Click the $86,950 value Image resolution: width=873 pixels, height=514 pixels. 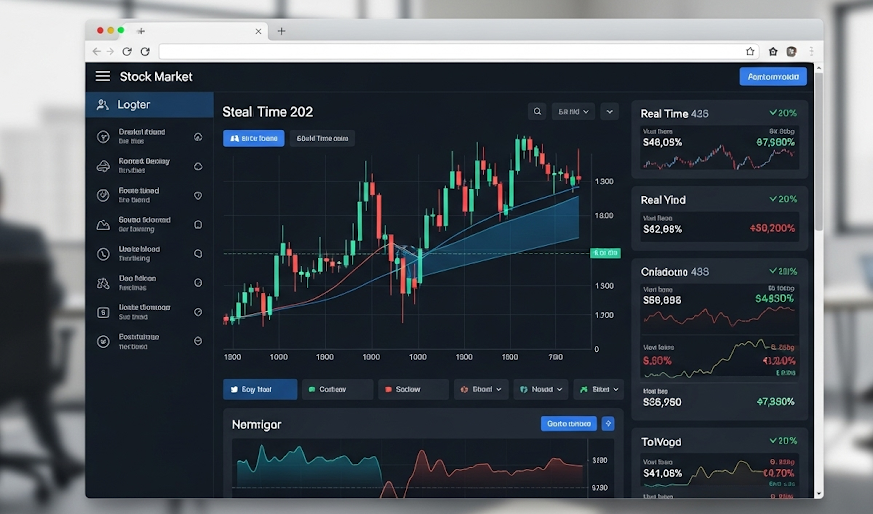pos(662,402)
